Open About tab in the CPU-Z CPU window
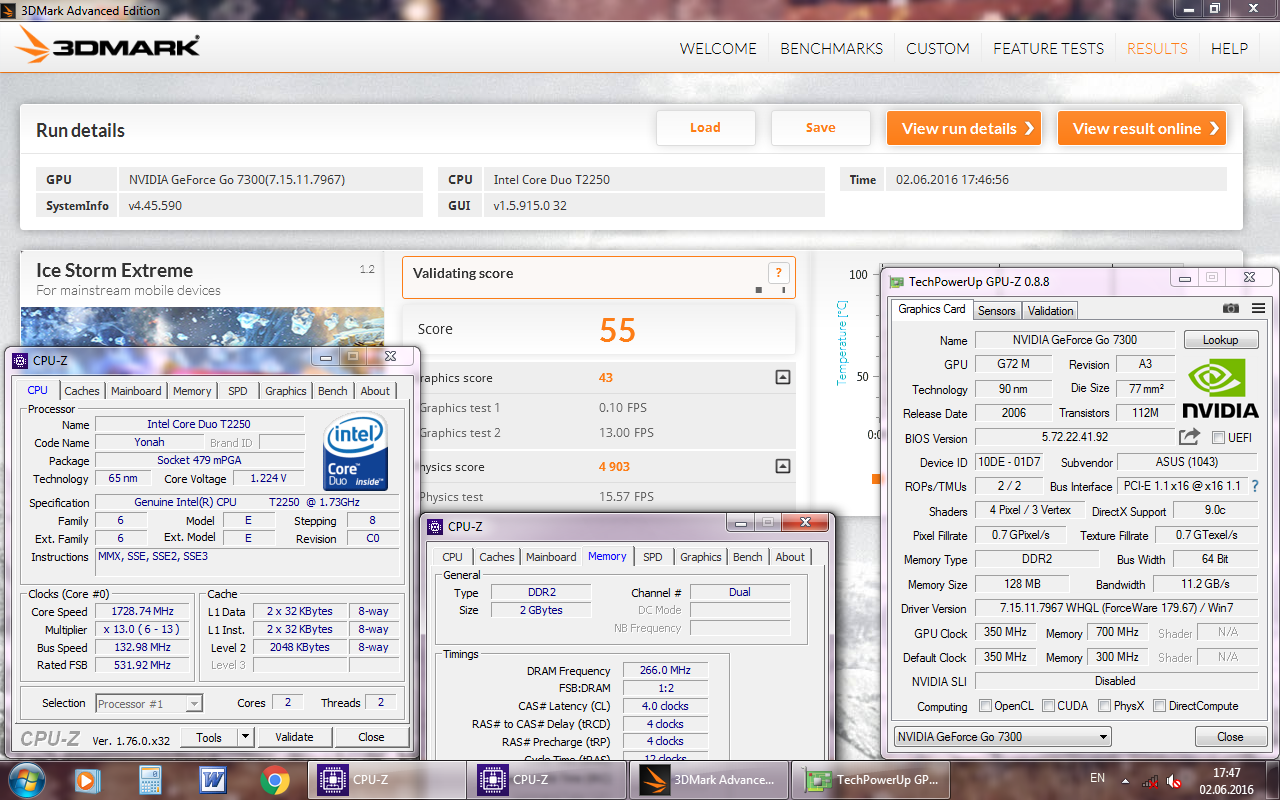 click(375, 391)
